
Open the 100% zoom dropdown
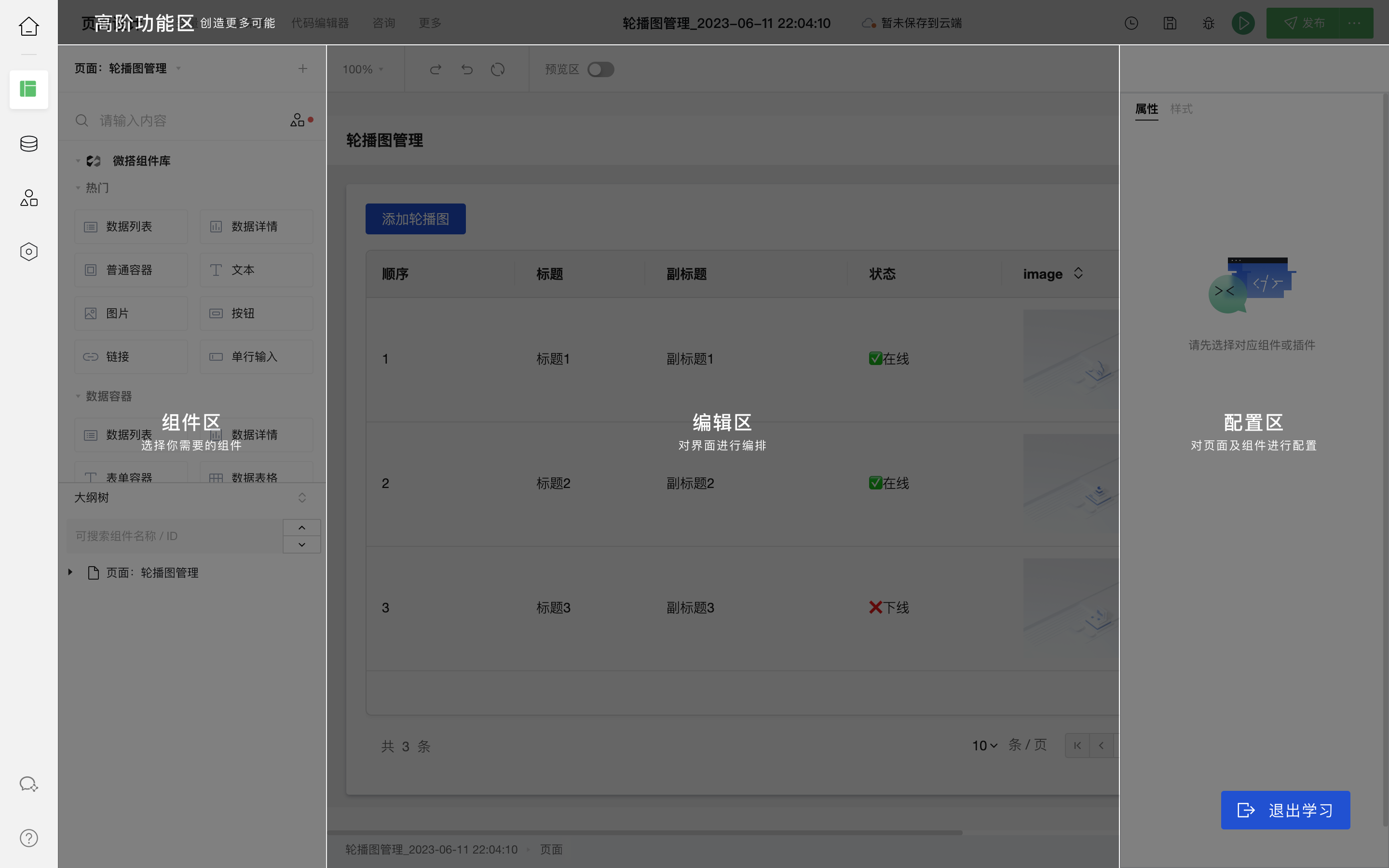pyautogui.click(x=363, y=69)
